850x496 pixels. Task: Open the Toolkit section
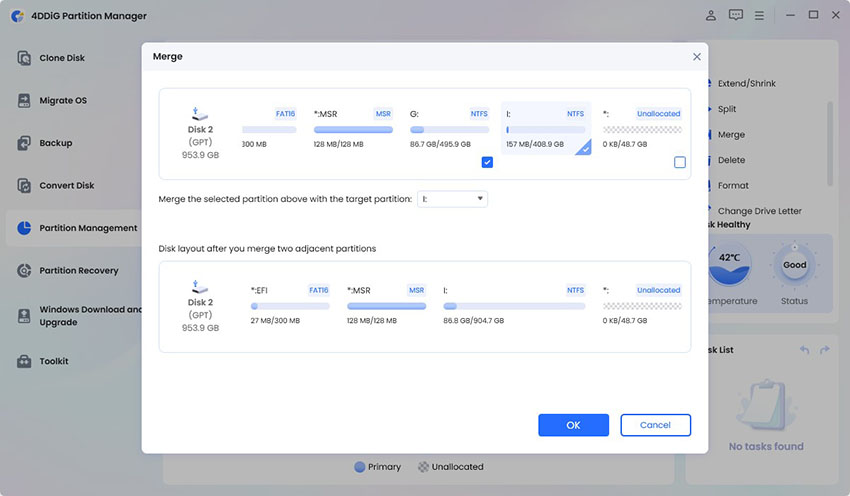[54, 361]
